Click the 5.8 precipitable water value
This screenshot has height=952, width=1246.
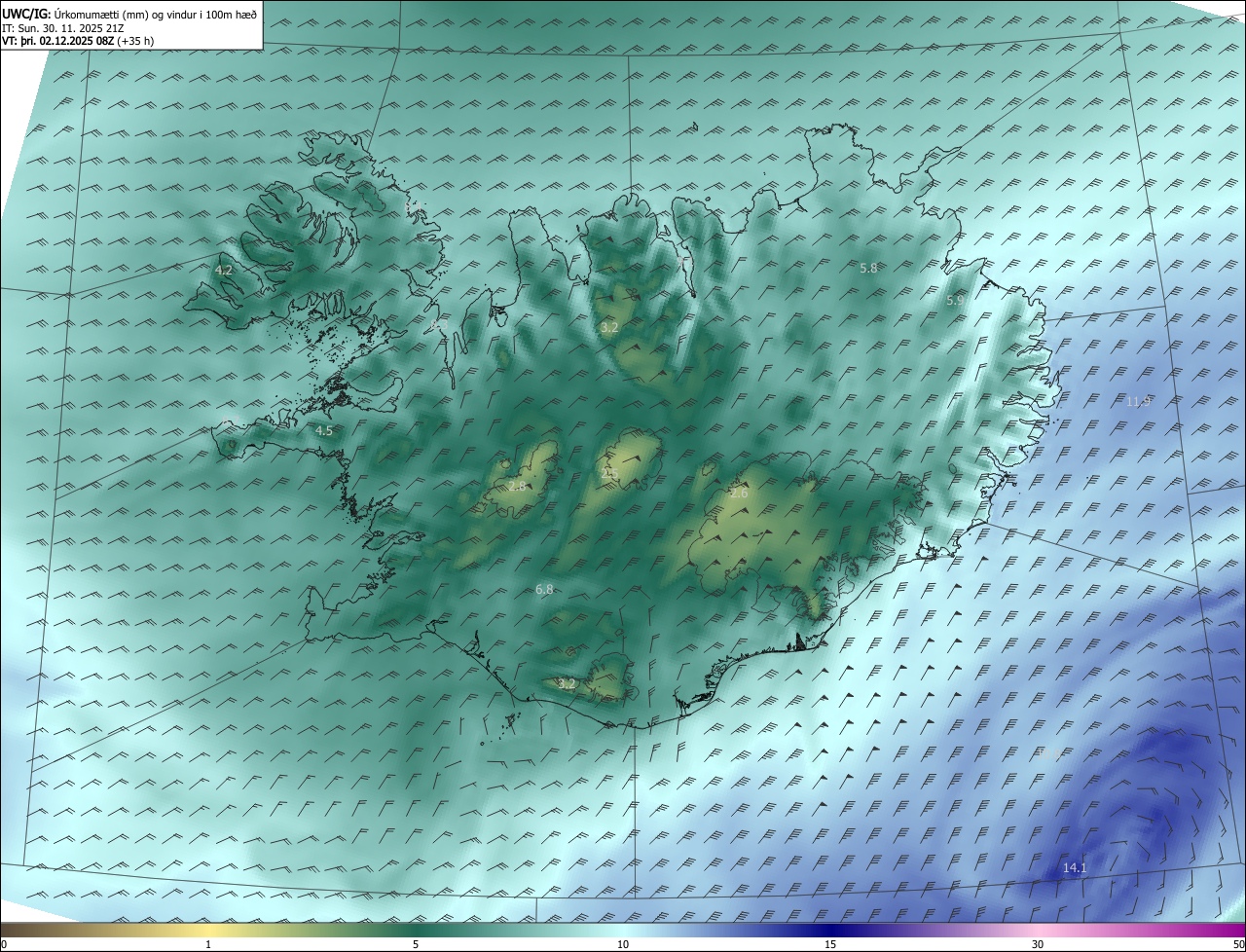pos(868,268)
